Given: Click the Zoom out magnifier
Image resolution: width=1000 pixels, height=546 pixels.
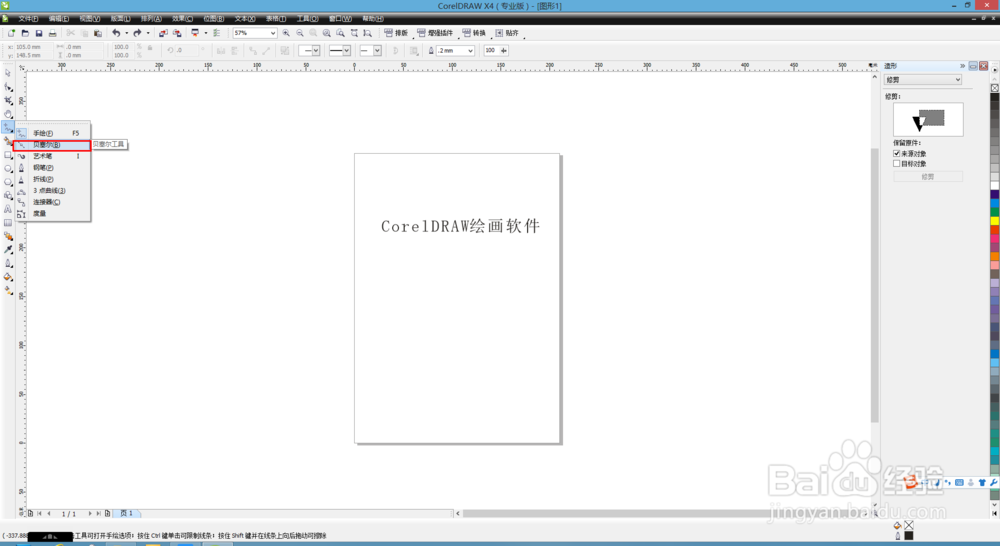Looking at the screenshot, I should [x=300, y=33].
